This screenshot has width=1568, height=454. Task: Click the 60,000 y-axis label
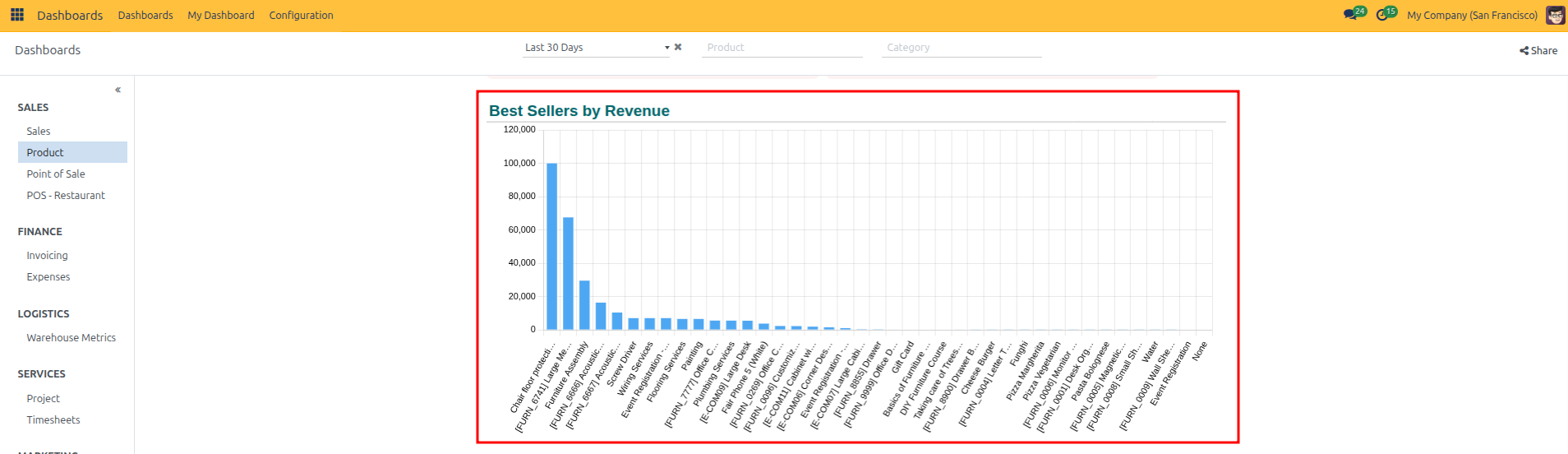pyautogui.click(x=522, y=229)
